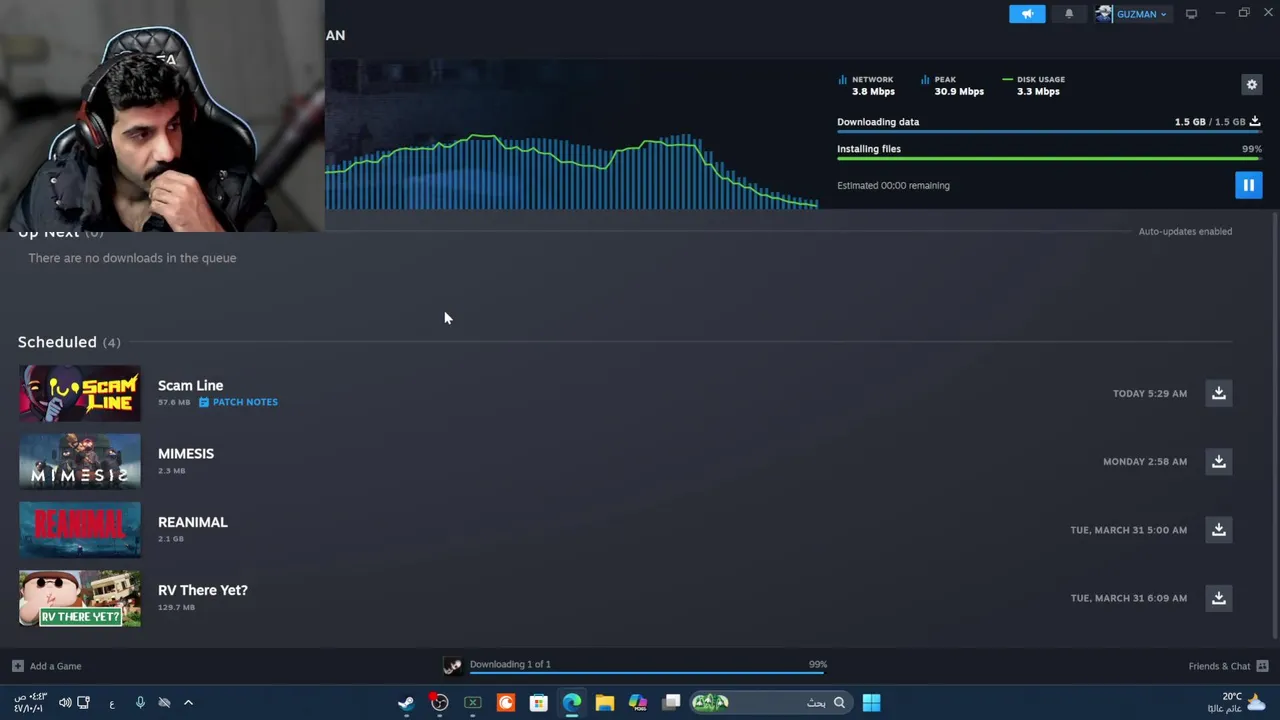Image resolution: width=1280 pixels, height=720 pixels.
Task: Open Microsoft Edge from the taskbar
Action: (x=571, y=703)
